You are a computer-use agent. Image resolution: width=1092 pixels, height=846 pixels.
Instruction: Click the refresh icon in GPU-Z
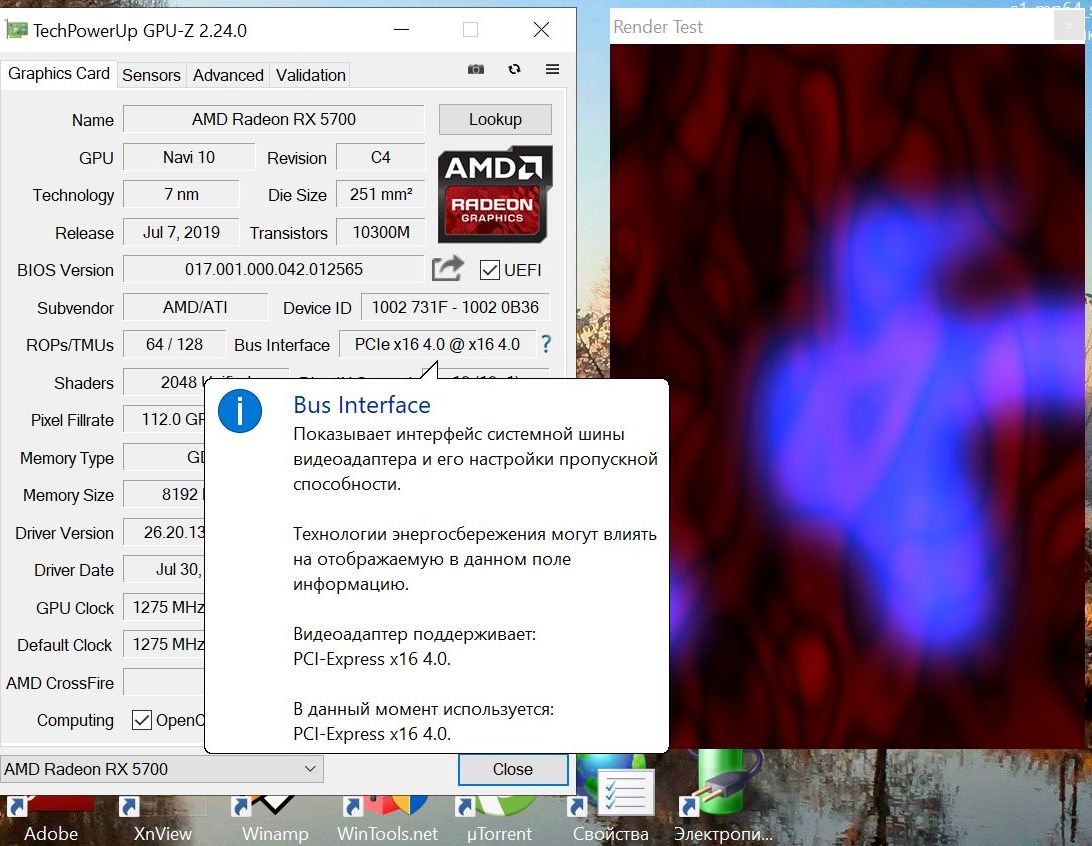514,69
